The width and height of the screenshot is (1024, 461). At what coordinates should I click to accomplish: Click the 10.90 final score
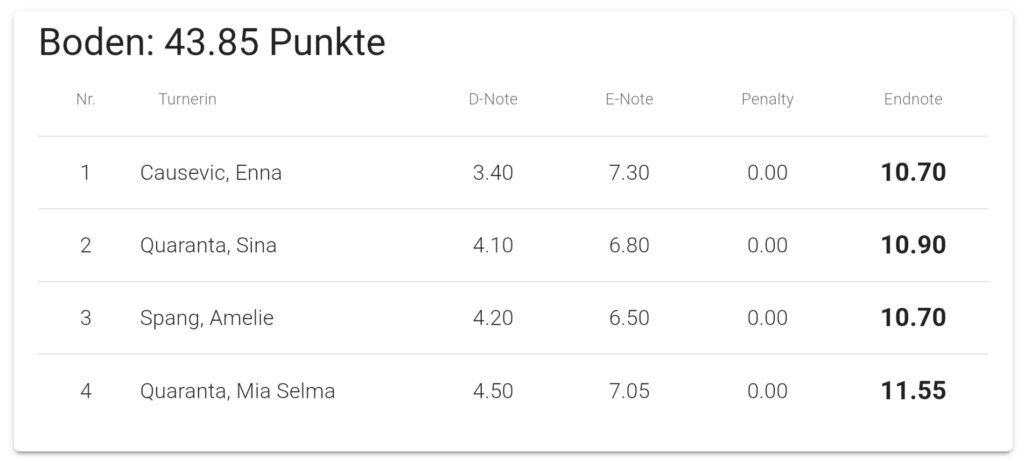(x=913, y=246)
